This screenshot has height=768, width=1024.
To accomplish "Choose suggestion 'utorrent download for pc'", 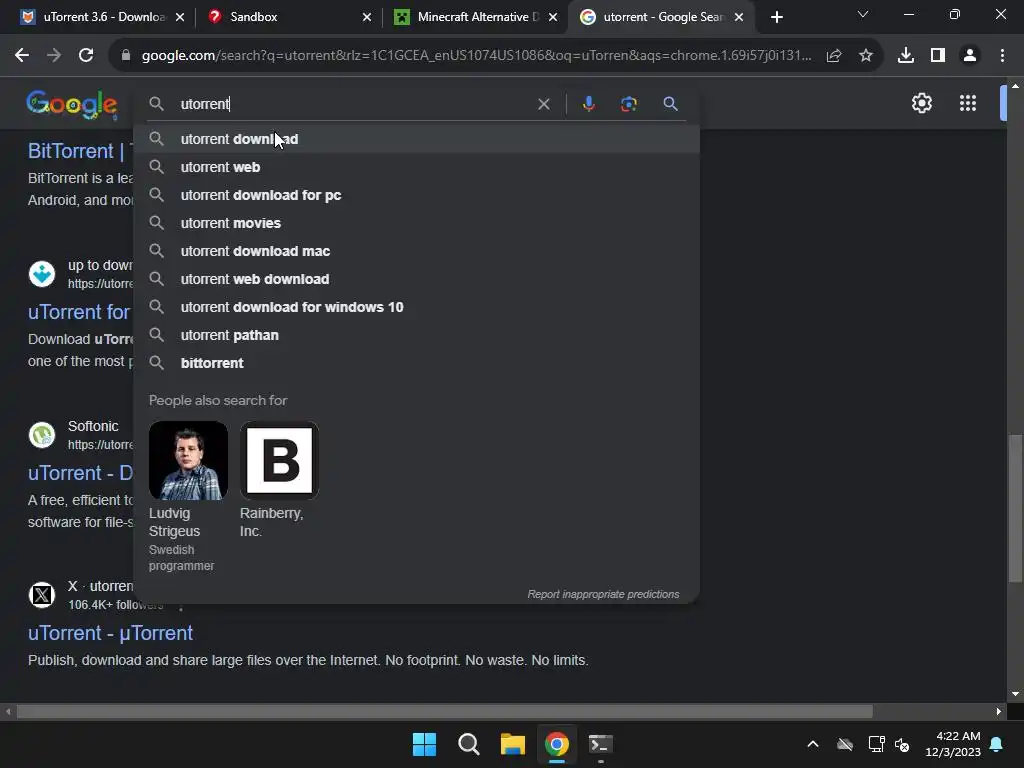I will pyautogui.click(x=417, y=195).
